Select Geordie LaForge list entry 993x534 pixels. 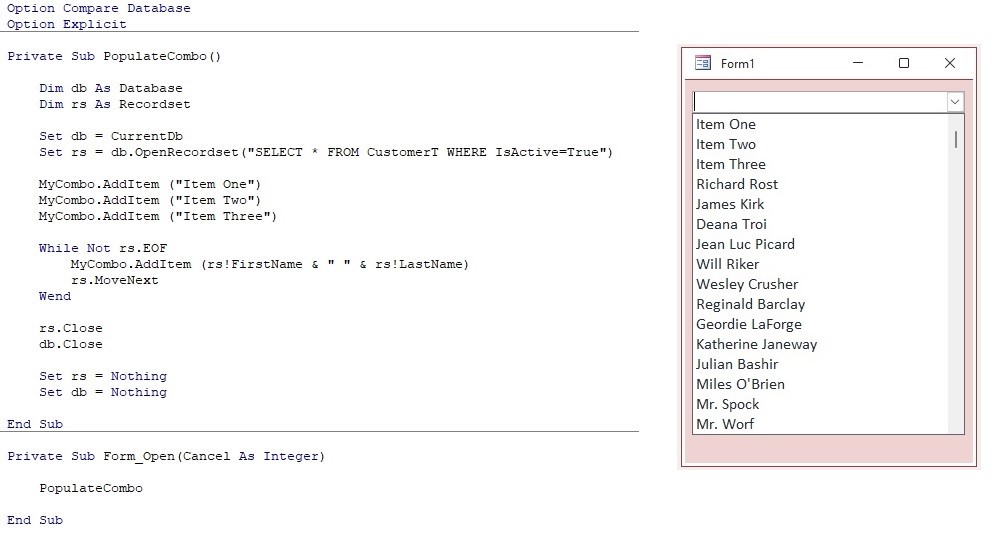click(749, 324)
